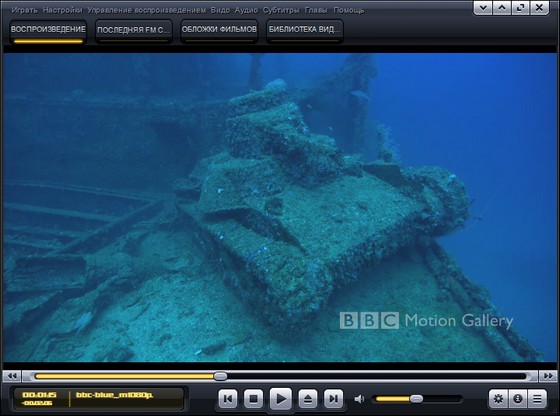Stop the video playback

coord(254,398)
